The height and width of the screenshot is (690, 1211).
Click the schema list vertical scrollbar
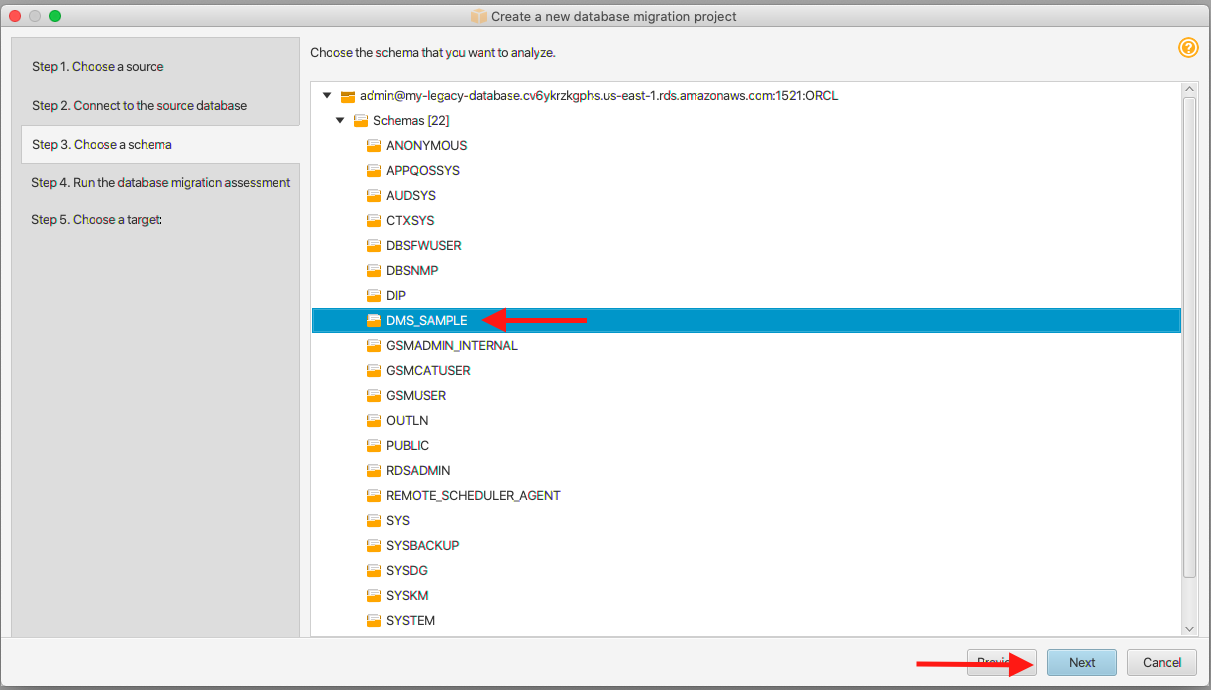1189,338
